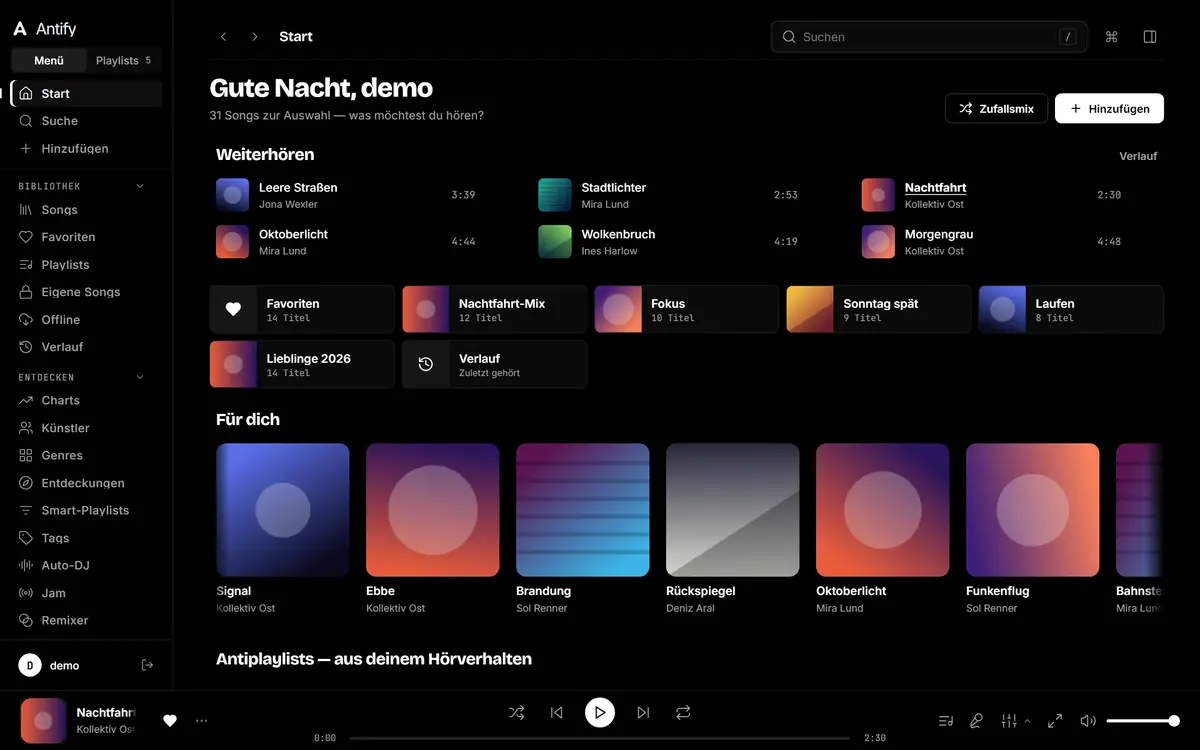Screen dimensions: 1200x750
Task: Collapse the Entdecken section
Action: click(x=140, y=377)
